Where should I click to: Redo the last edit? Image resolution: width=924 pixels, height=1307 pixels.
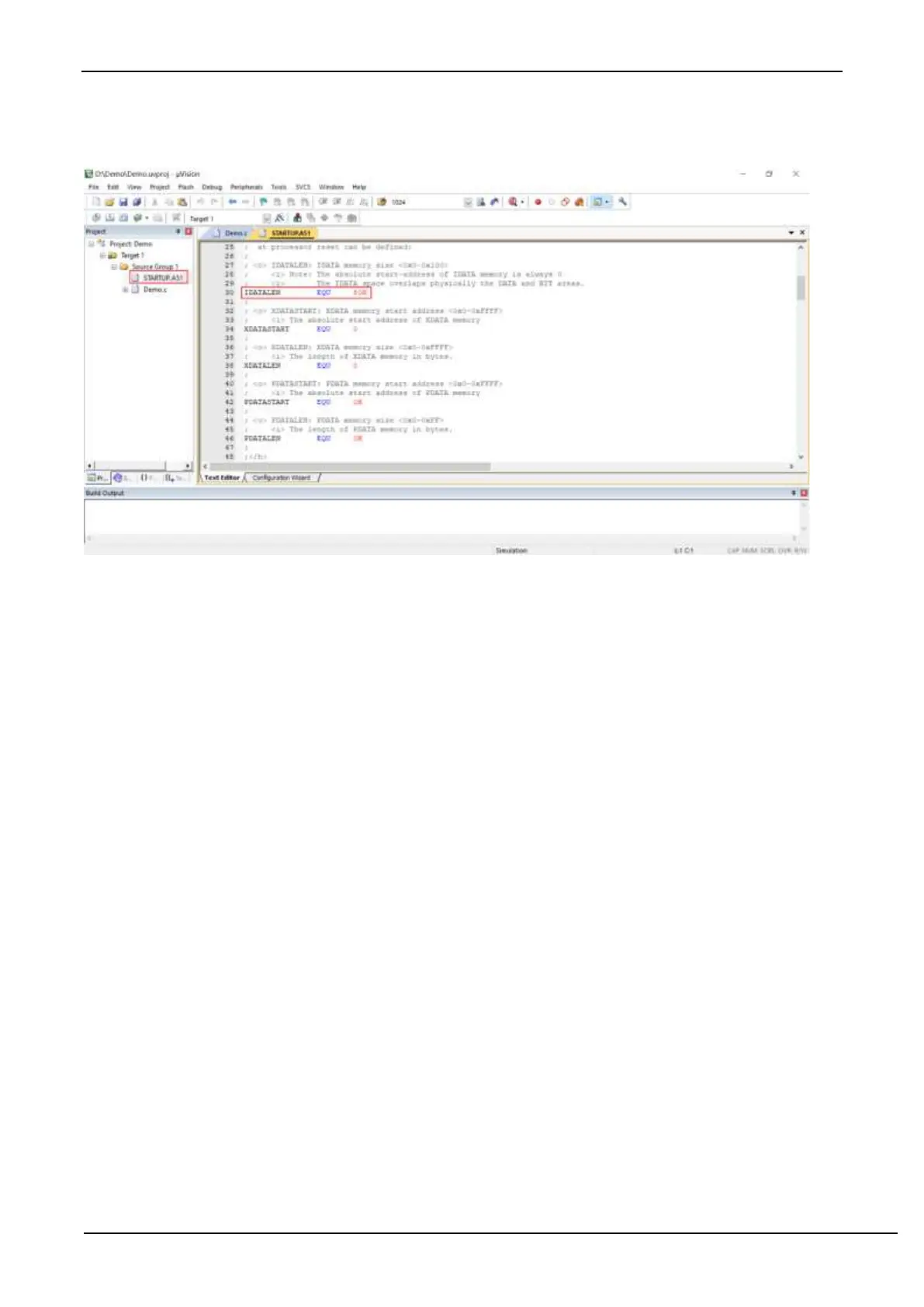coord(214,202)
